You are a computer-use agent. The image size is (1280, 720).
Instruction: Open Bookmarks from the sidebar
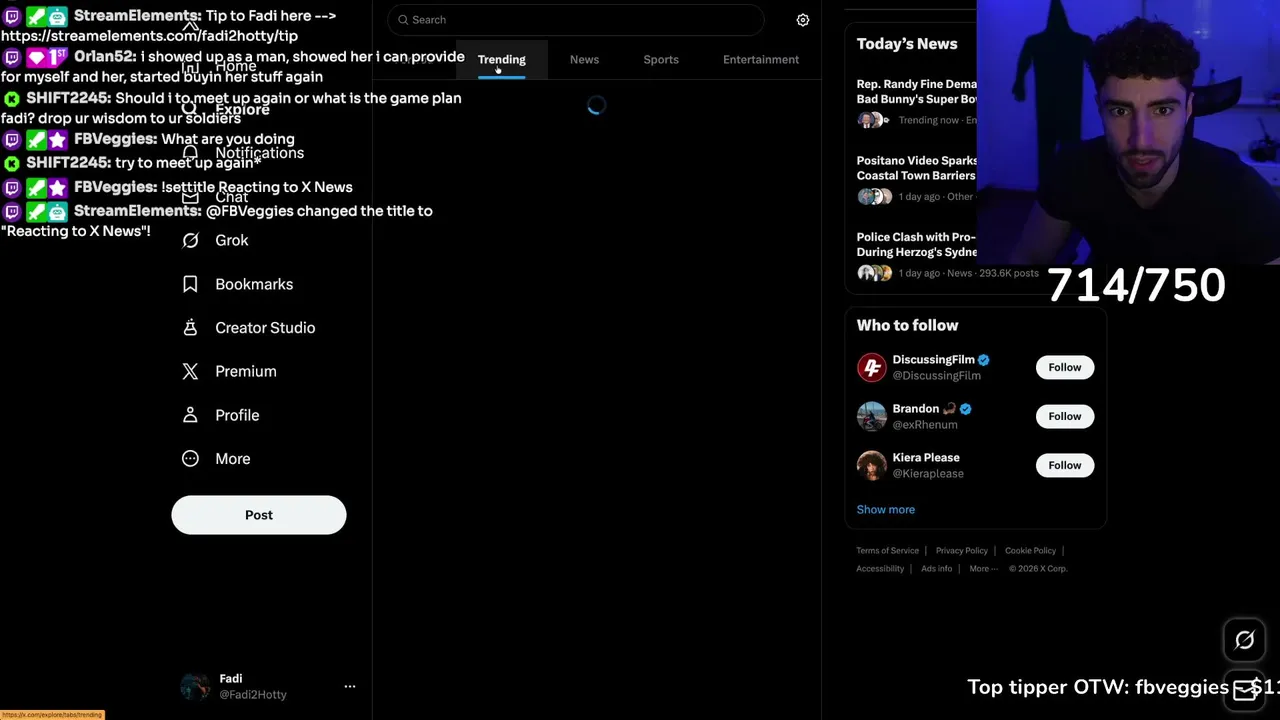(x=238, y=284)
